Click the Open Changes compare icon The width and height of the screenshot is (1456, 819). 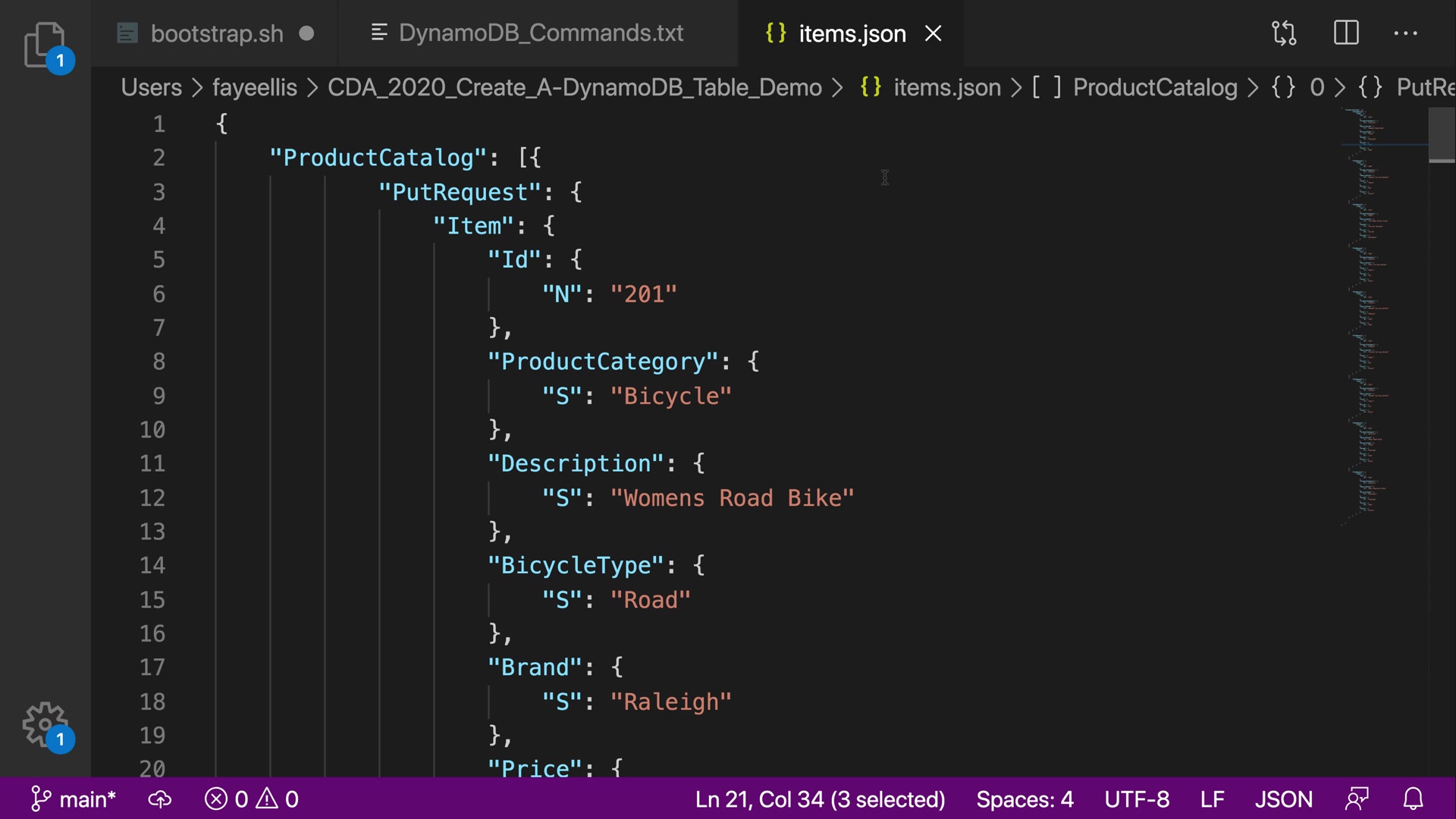pyautogui.click(x=1284, y=33)
